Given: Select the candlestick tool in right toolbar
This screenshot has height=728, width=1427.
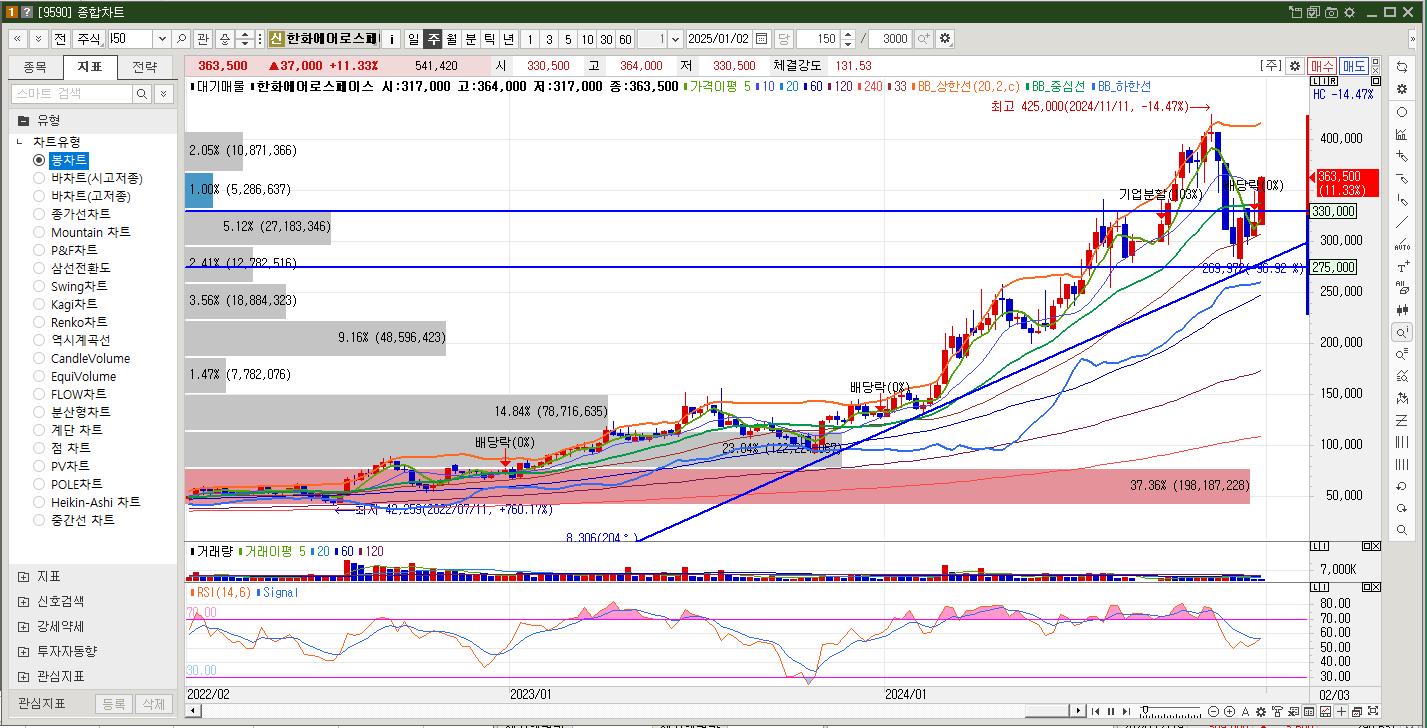Looking at the screenshot, I should [1402, 310].
